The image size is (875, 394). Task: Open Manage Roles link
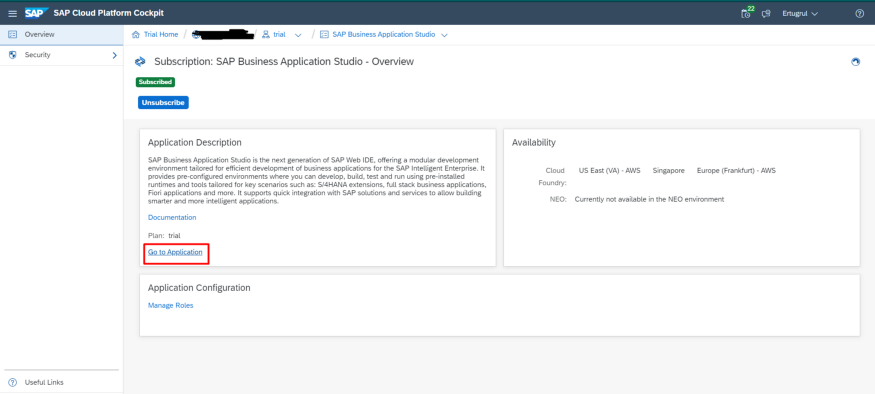[x=171, y=305]
